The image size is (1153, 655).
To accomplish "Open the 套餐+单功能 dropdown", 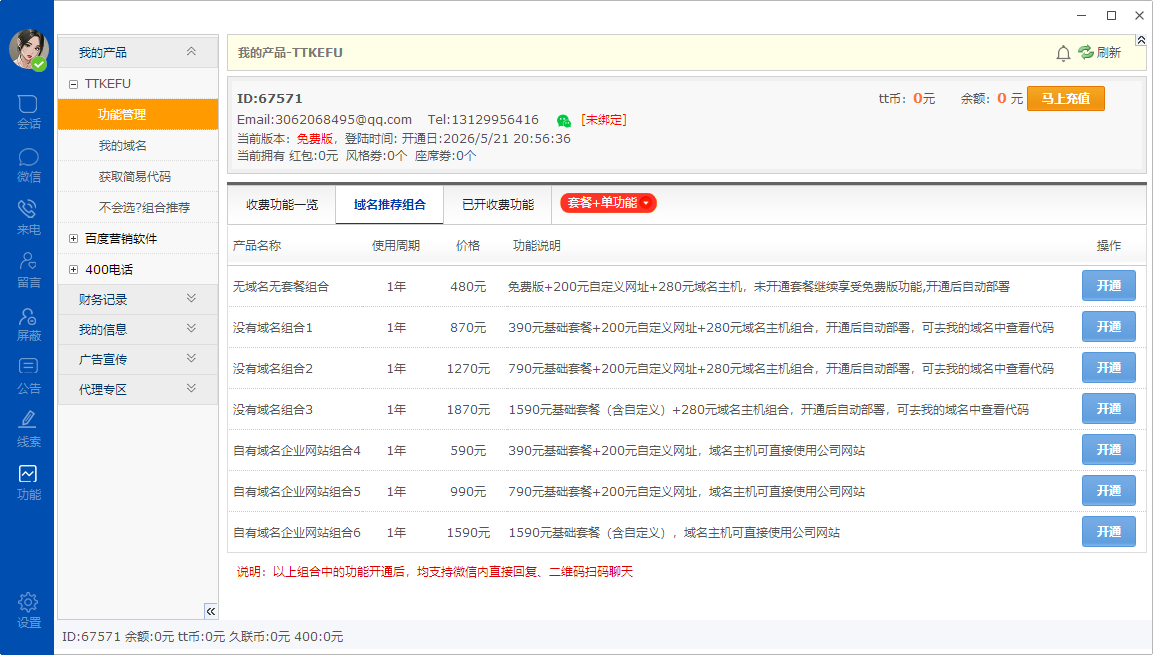I will [x=608, y=203].
